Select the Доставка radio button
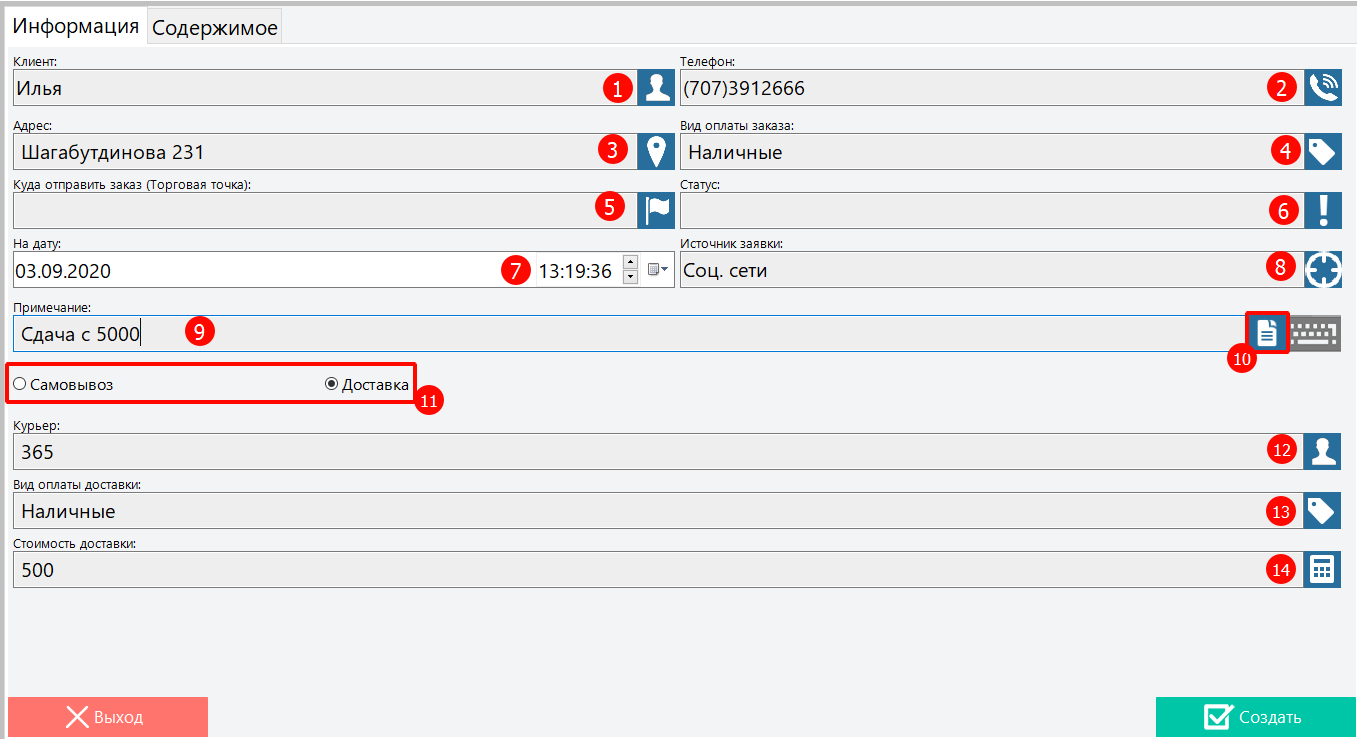 point(332,384)
